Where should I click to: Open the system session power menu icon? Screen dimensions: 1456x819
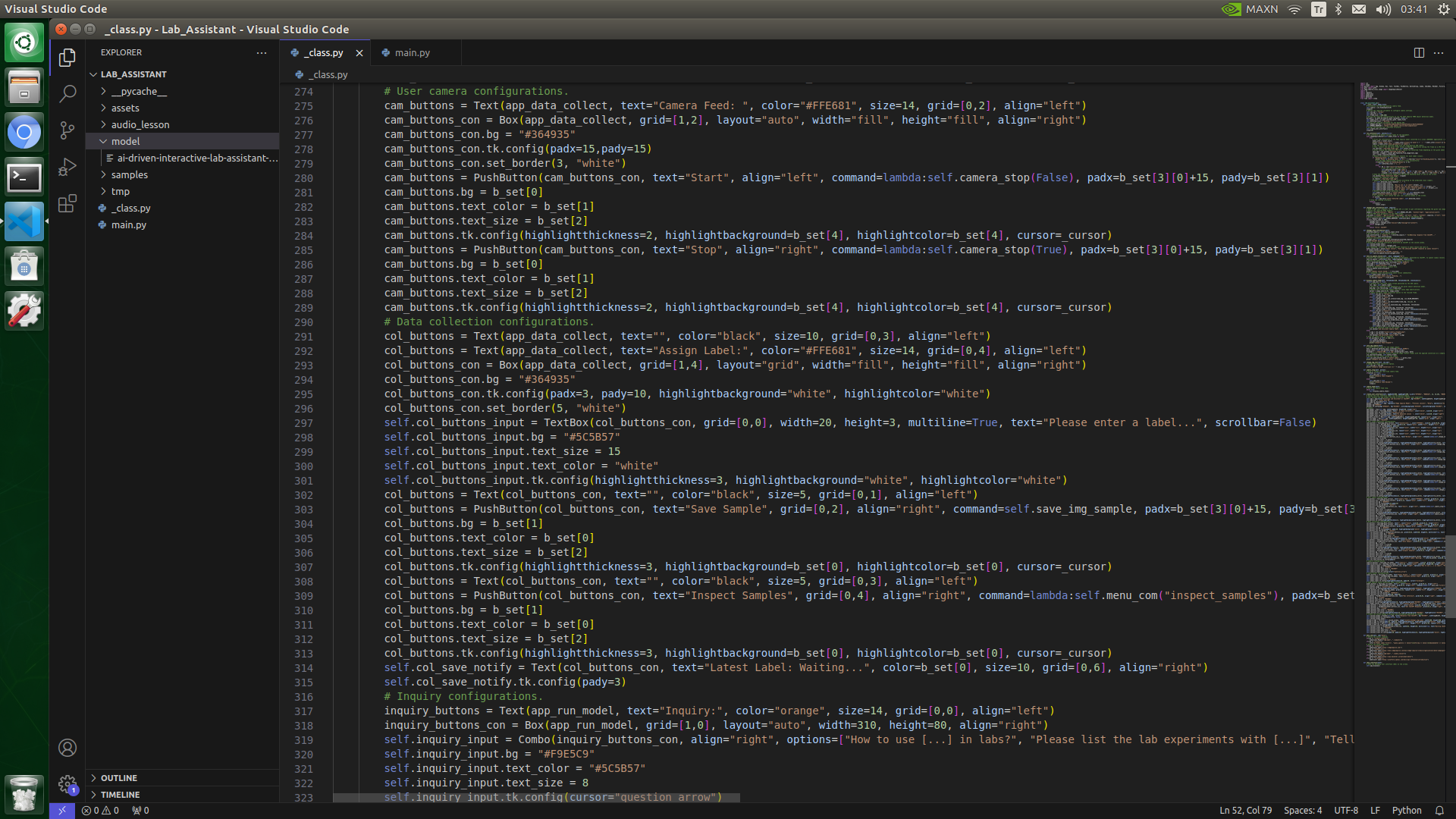(1443, 9)
